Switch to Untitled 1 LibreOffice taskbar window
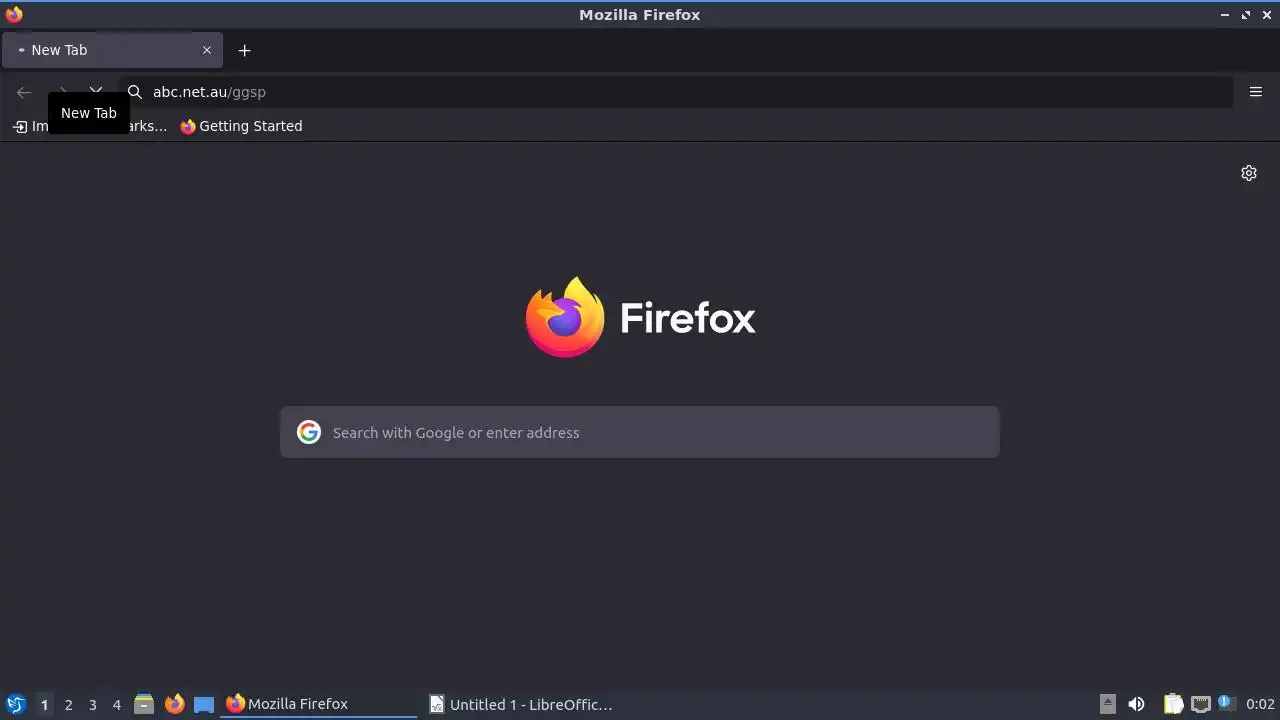The image size is (1280, 720). 522,704
